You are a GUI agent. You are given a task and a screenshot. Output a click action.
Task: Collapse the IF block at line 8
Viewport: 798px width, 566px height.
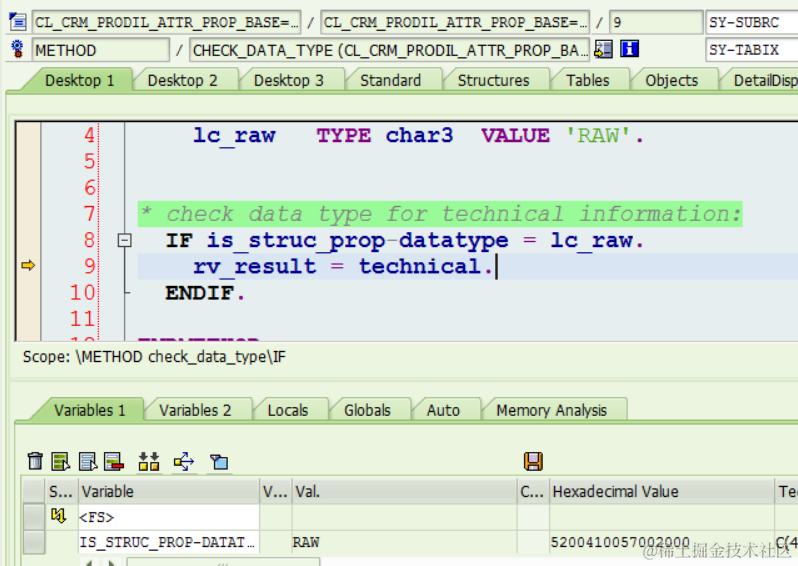[x=125, y=240]
